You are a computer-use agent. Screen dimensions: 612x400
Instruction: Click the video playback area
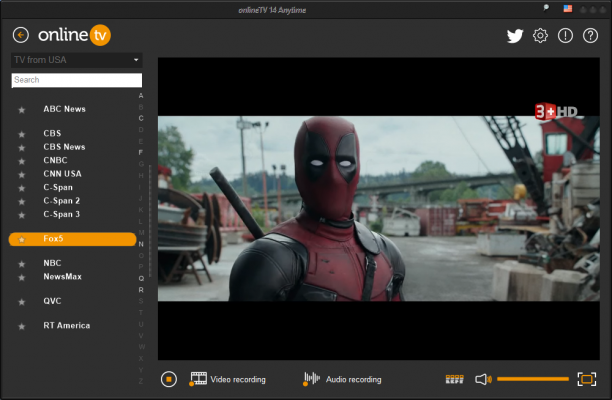pyautogui.click(x=379, y=209)
